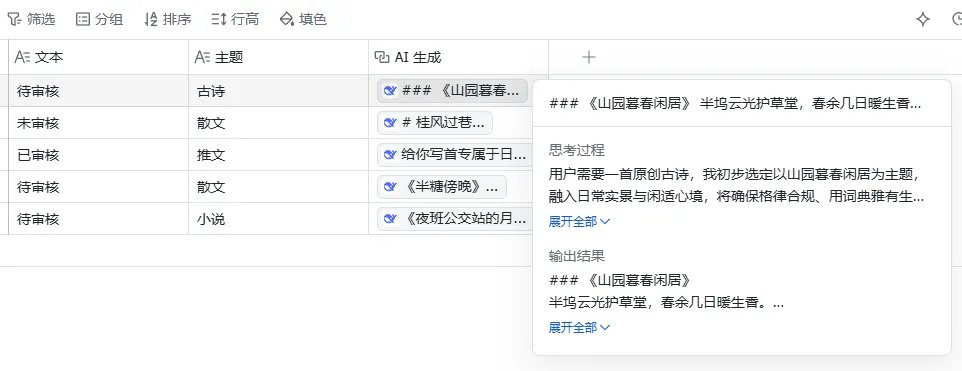The image size is (962, 371).
Task: Expand the full 输出结果 section
Action: 579,328
